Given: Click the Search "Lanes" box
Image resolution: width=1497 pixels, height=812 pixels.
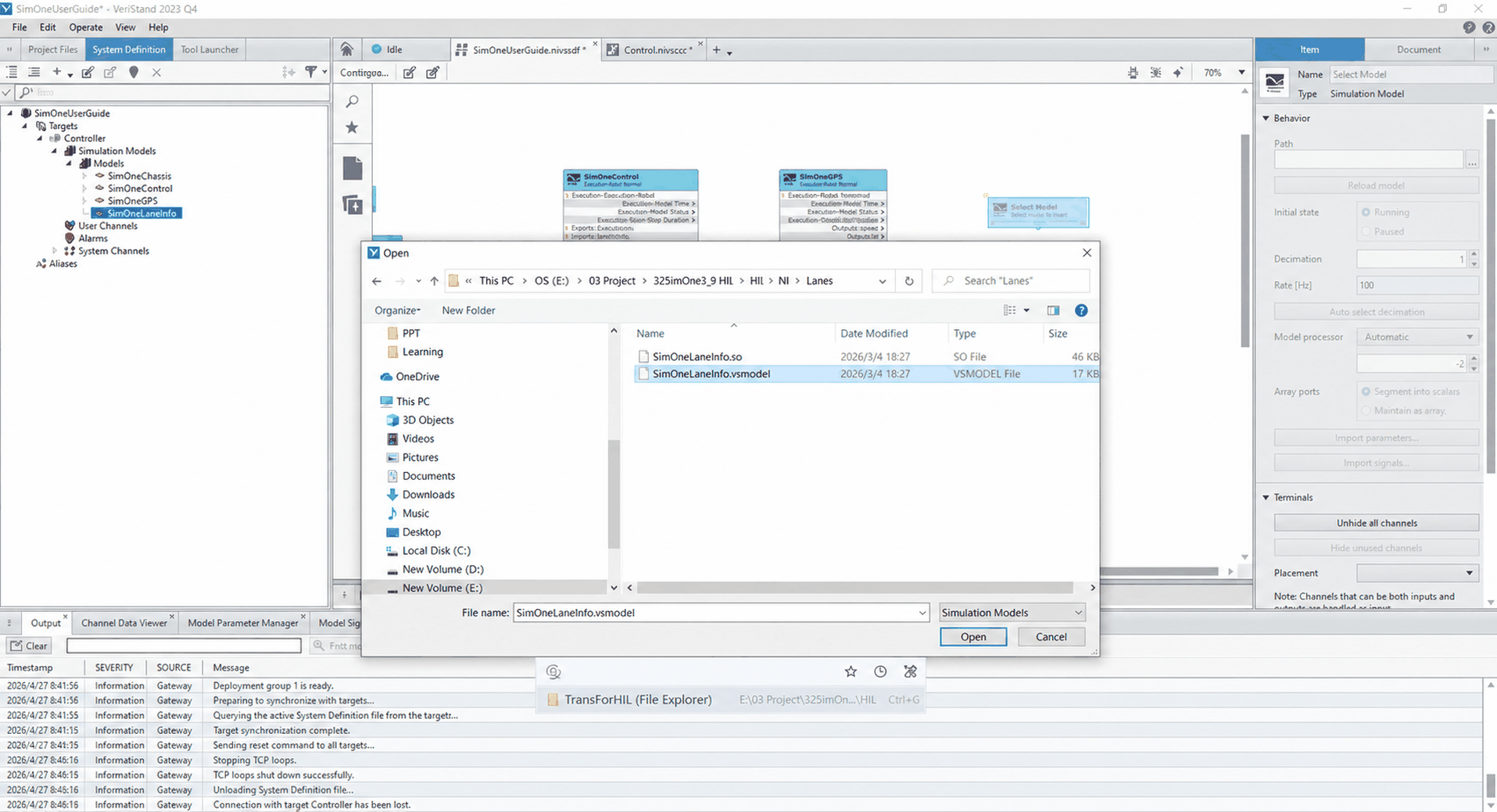Looking at the screenshot, I should [1011, 281].
